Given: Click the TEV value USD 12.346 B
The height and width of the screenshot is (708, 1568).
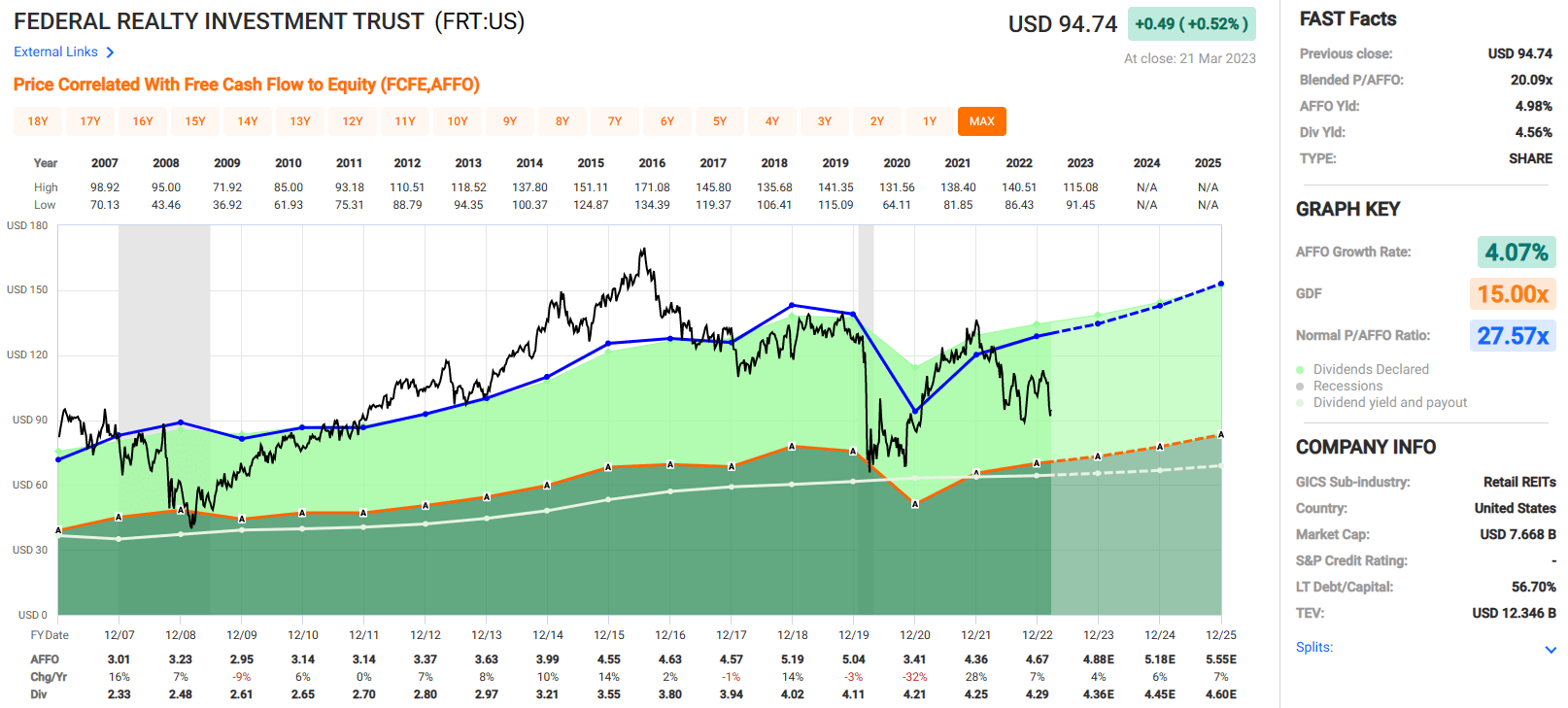Looking at the screenshot, I should [x=1514, y=613].
